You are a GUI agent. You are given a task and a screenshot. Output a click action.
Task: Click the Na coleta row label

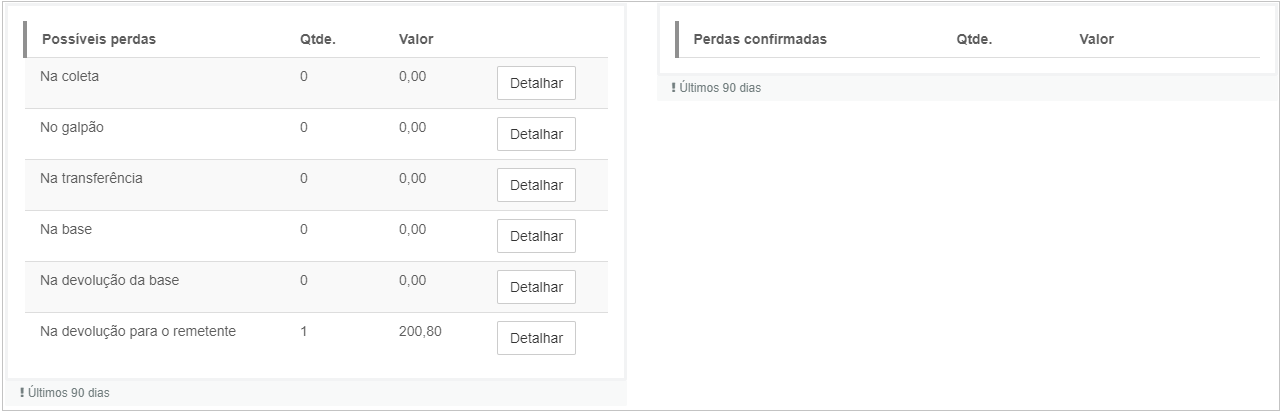(x=70, y=76)
